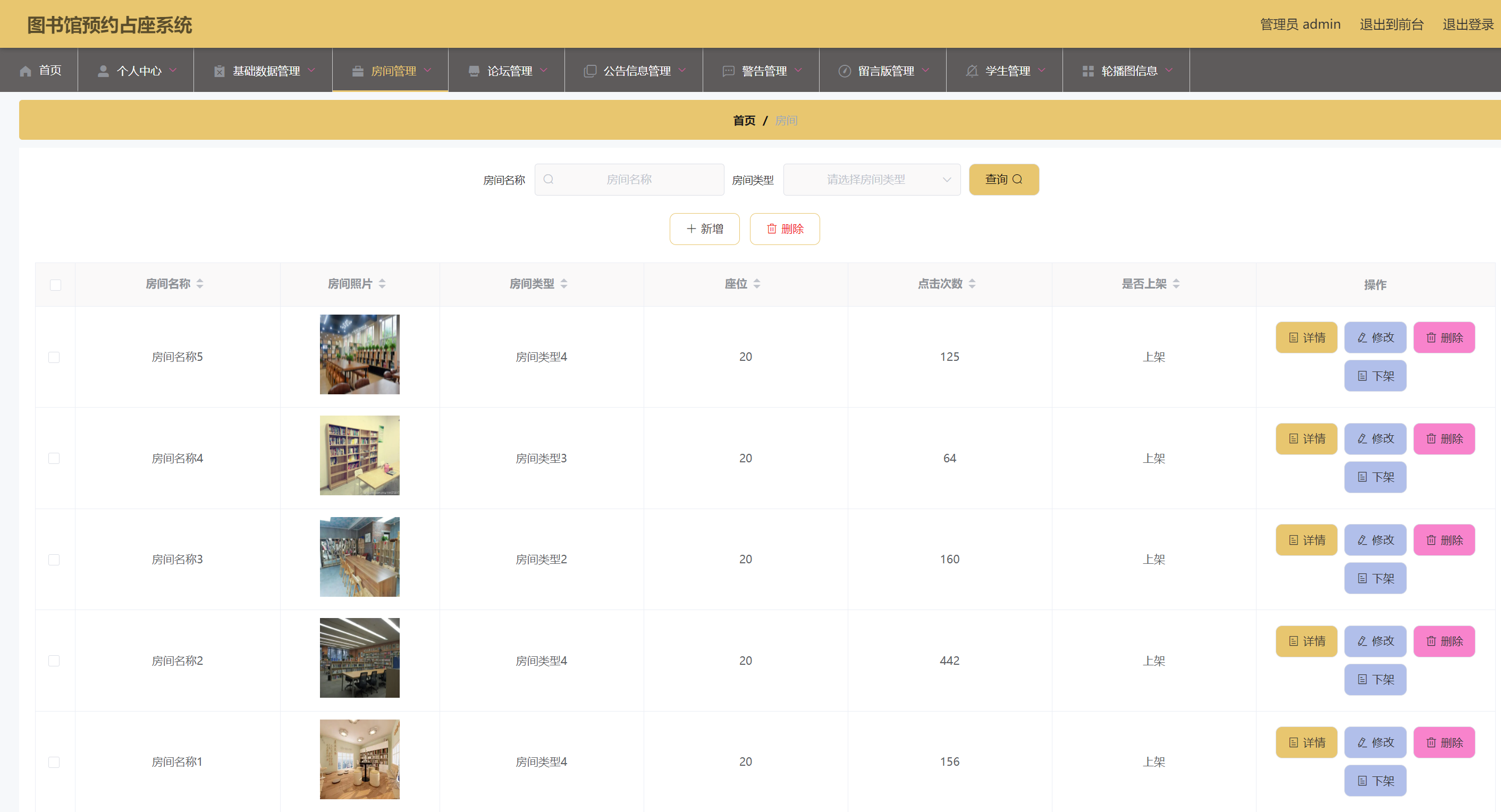The image size is (1501, 812).
Task: Click the briefcase icon beside 房间管理
Action: (357, 71)
